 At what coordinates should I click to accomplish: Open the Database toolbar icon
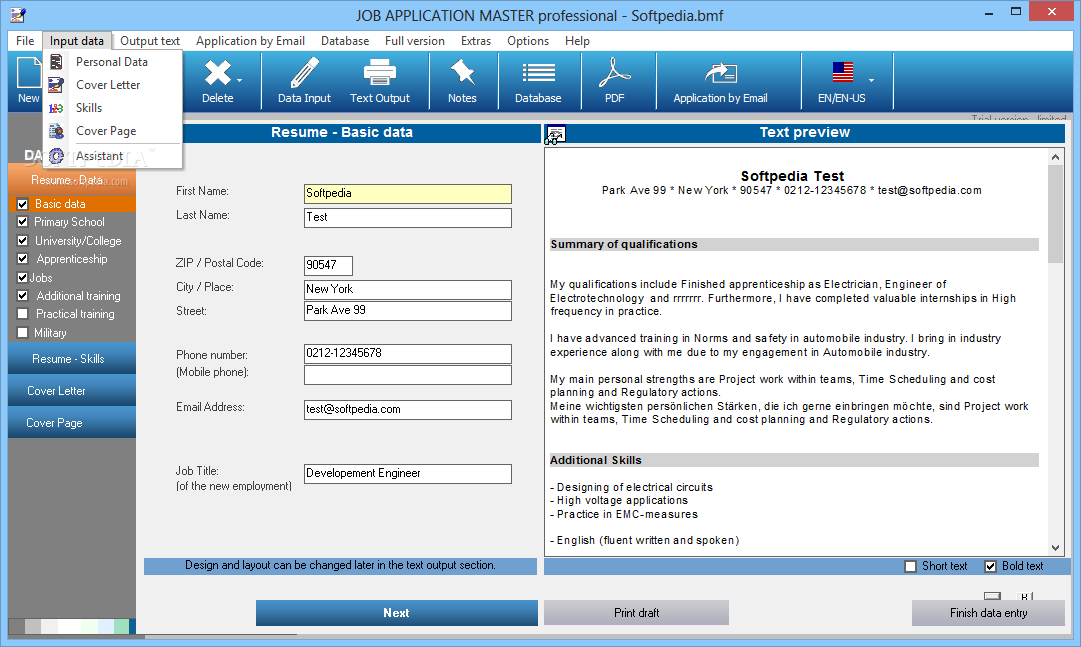pos(538,73)
